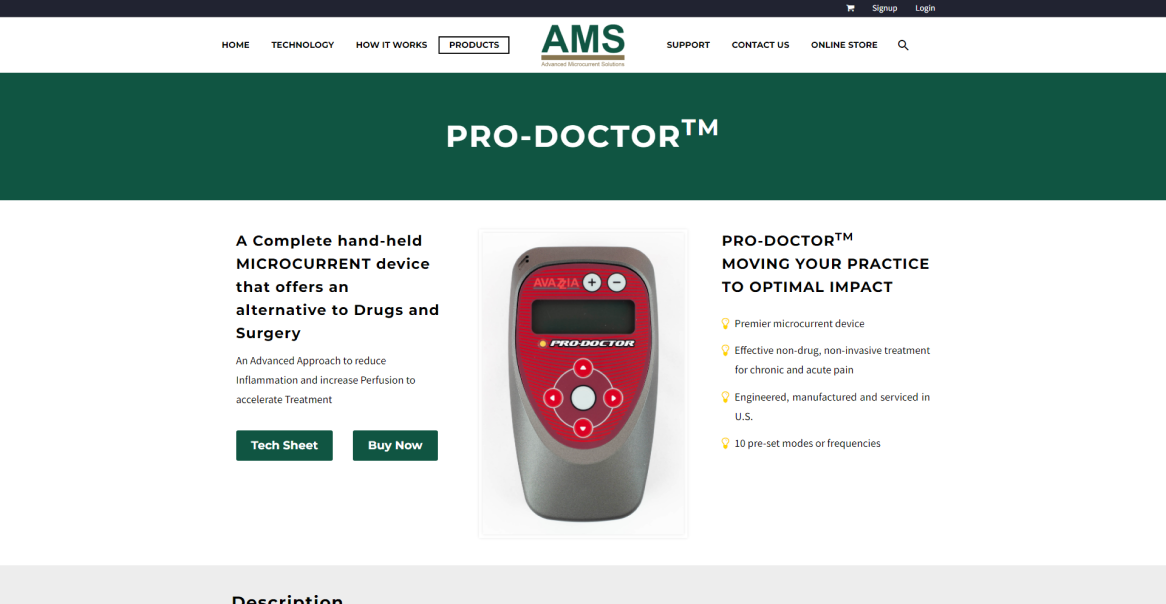Open Contact Us page
The width and height of the screenshot is (1166, 604).
pyautogui.click(x=760, y=45)
